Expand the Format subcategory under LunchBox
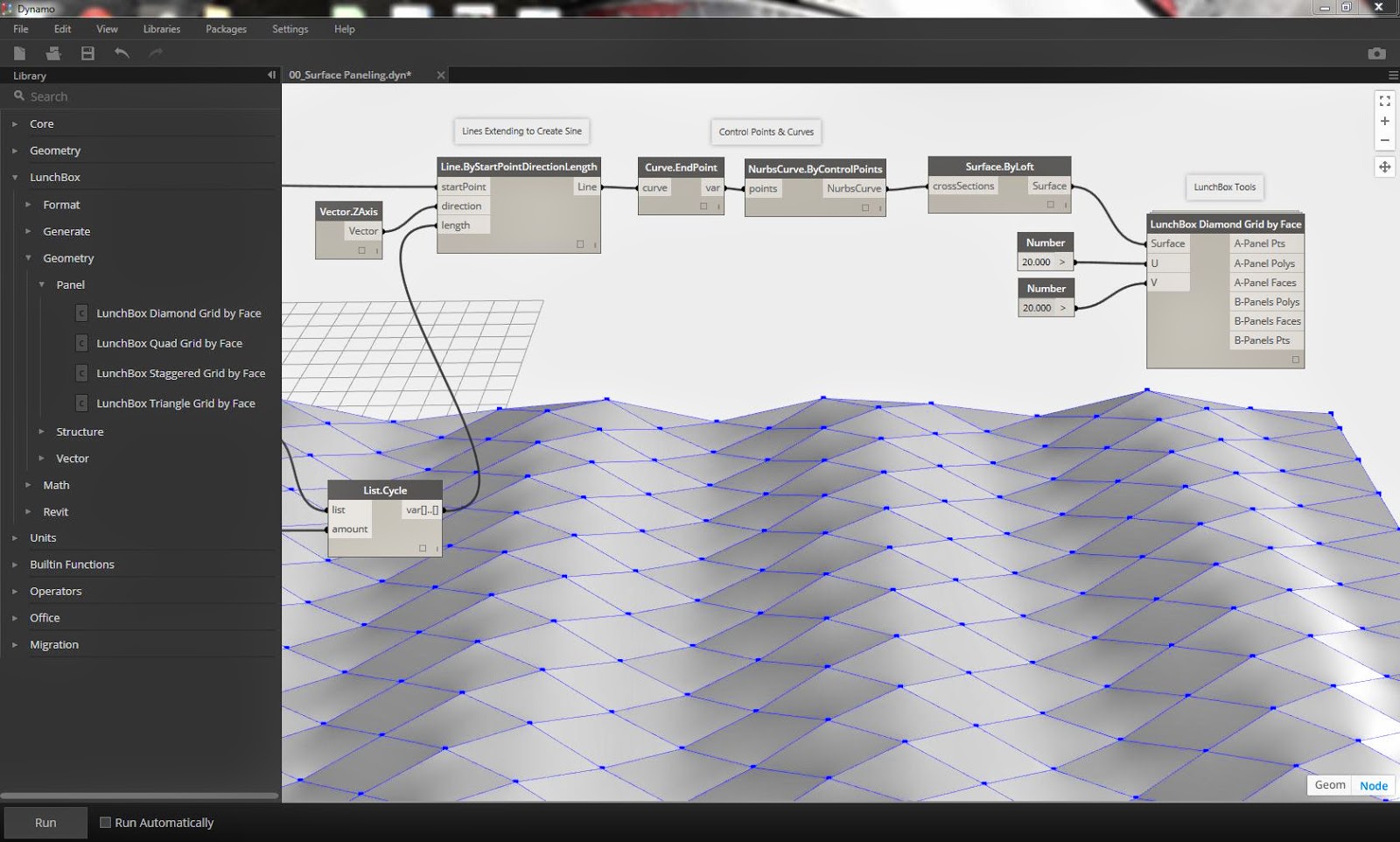The image size is (1400, 842). (28, 205)
